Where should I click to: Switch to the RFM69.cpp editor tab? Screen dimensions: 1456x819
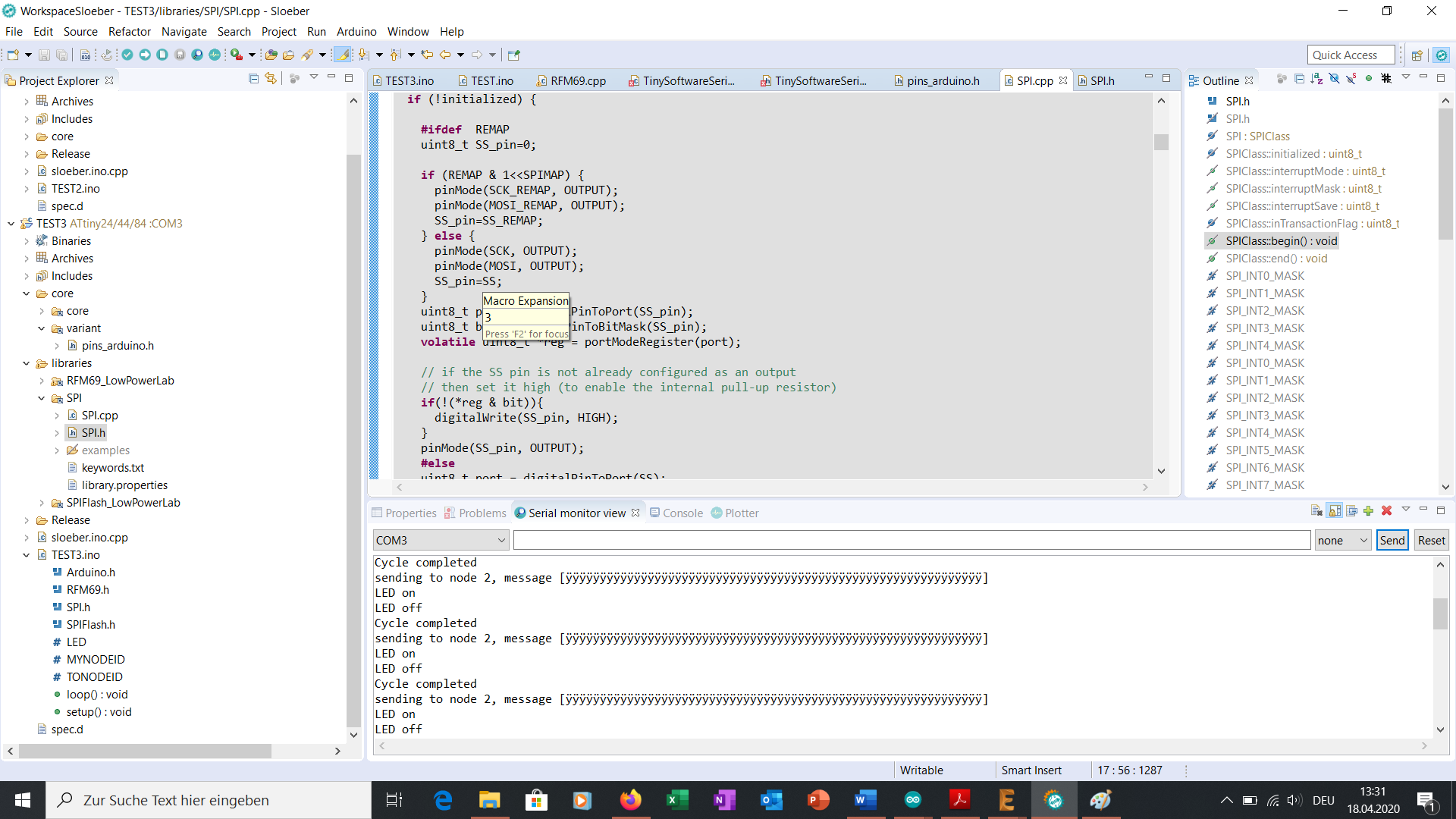coord(572,80)
